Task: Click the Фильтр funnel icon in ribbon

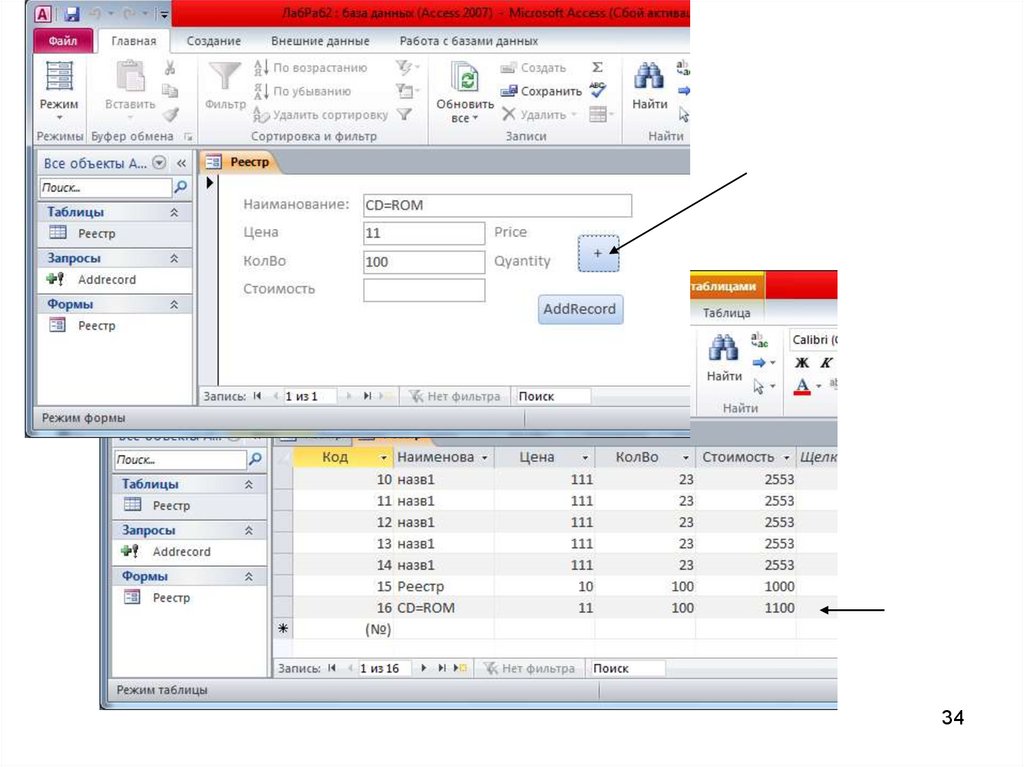Action: point(225,79)
